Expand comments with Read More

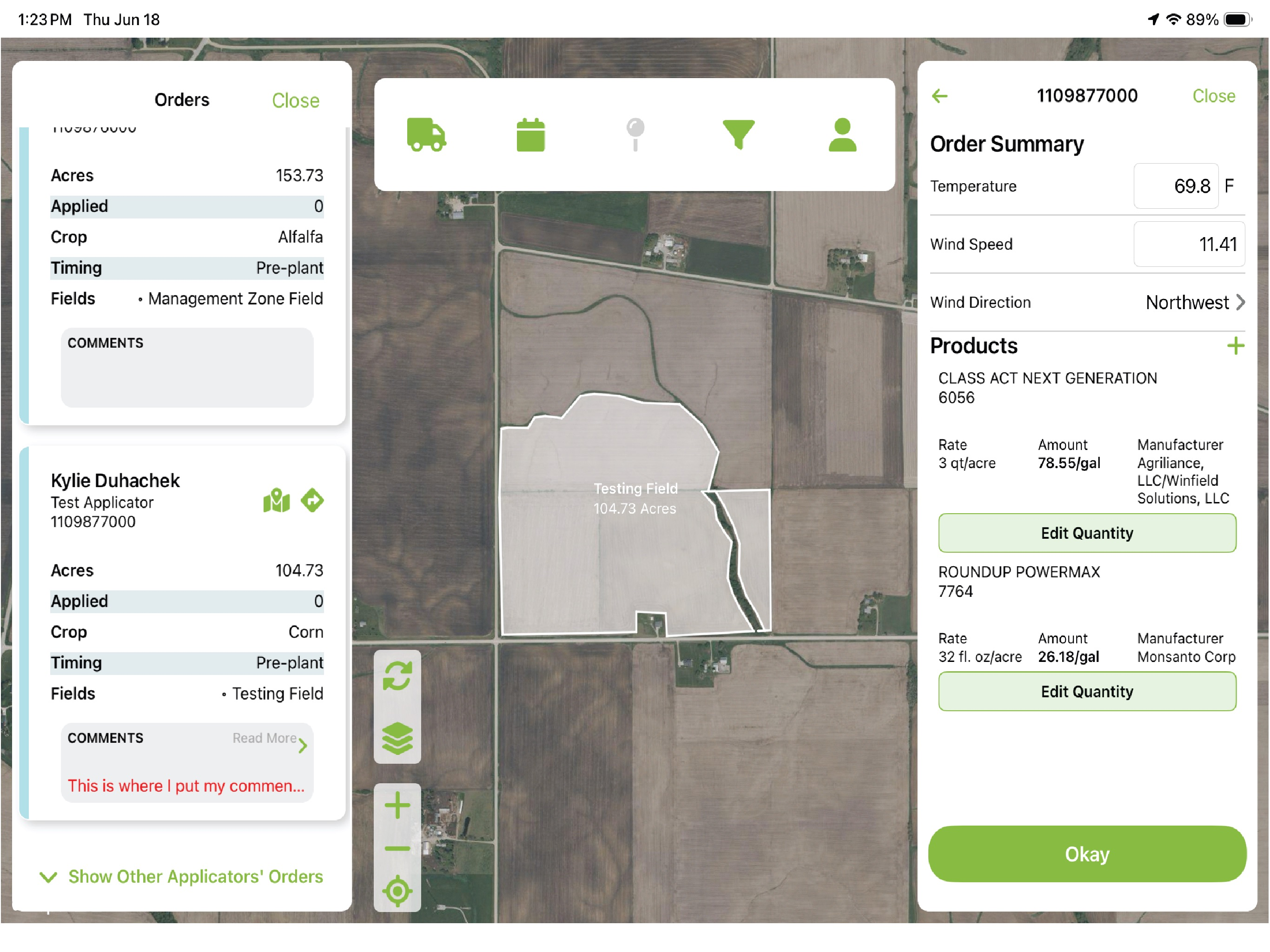(270, 740)
